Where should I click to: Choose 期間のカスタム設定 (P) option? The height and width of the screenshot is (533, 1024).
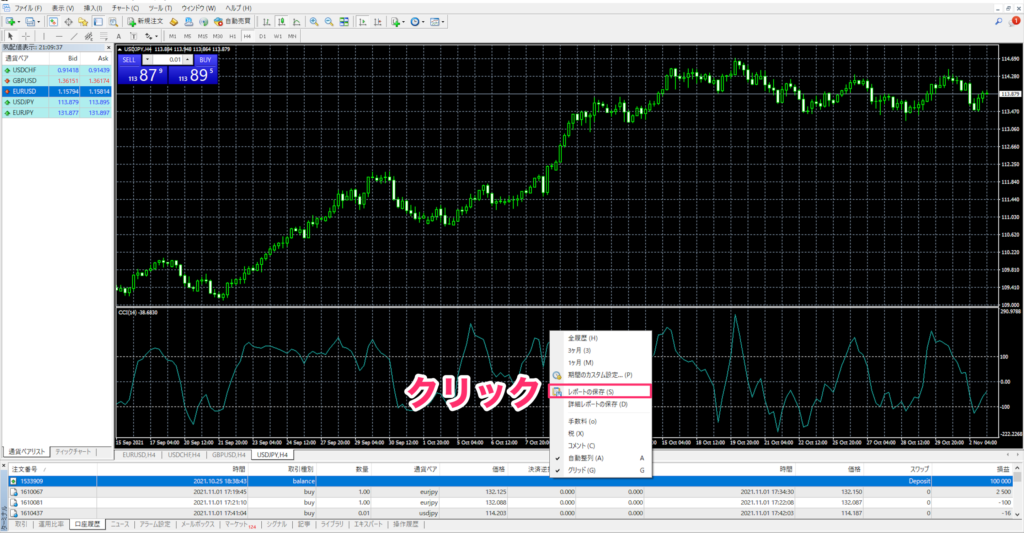pos(600,375)
